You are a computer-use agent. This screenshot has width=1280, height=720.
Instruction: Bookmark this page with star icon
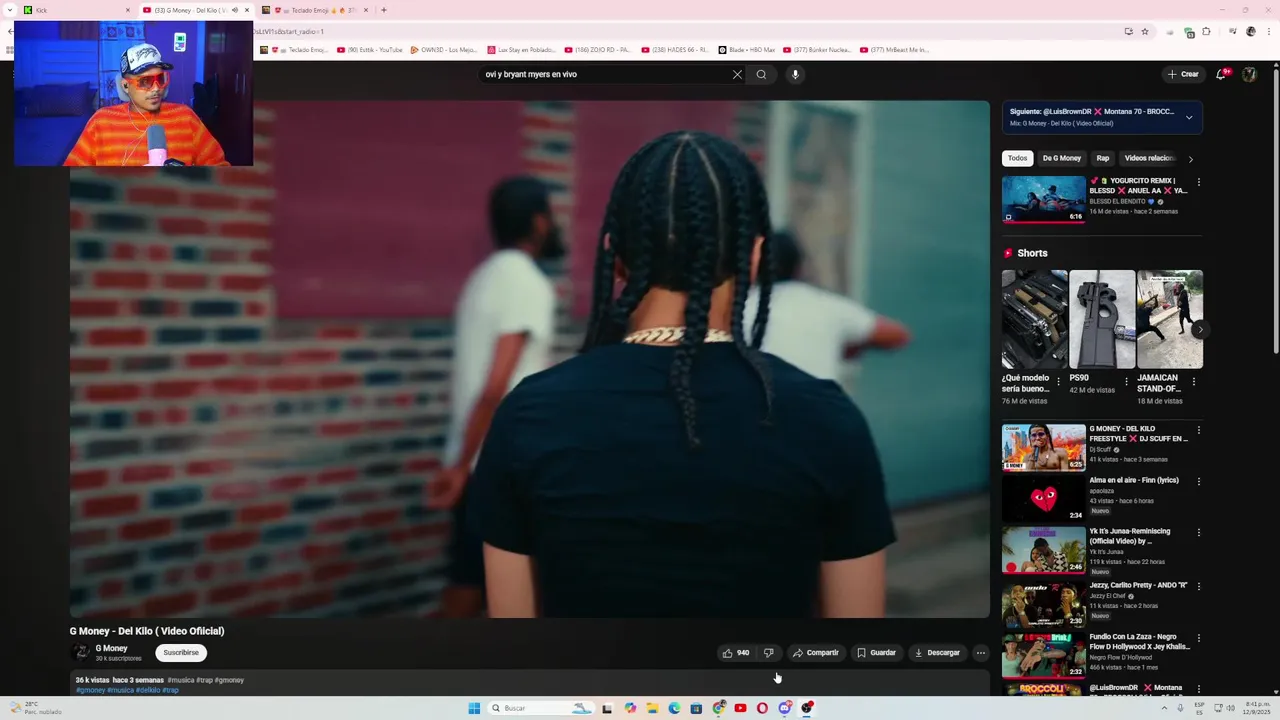[x=1145, y=32]
